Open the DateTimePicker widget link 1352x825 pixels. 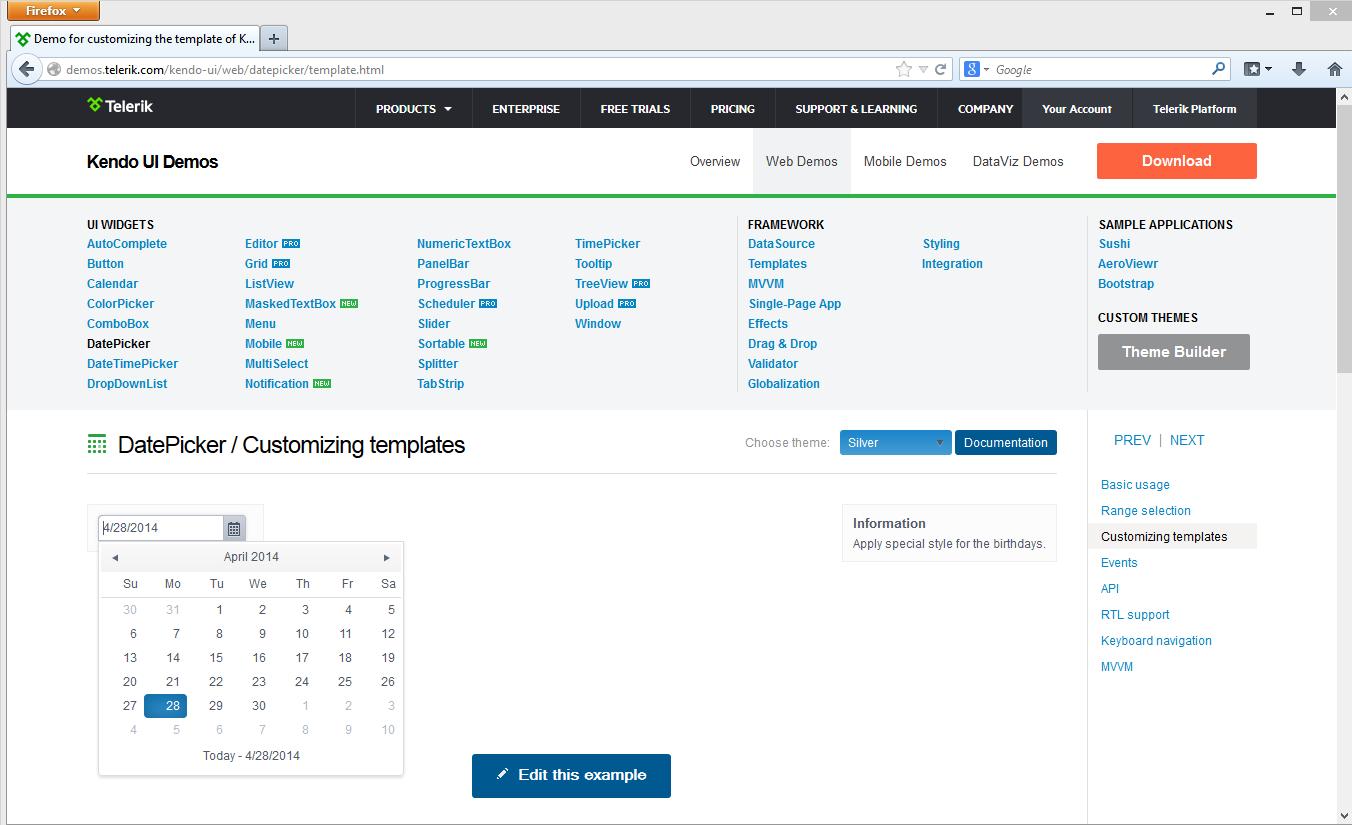(132, 364)
